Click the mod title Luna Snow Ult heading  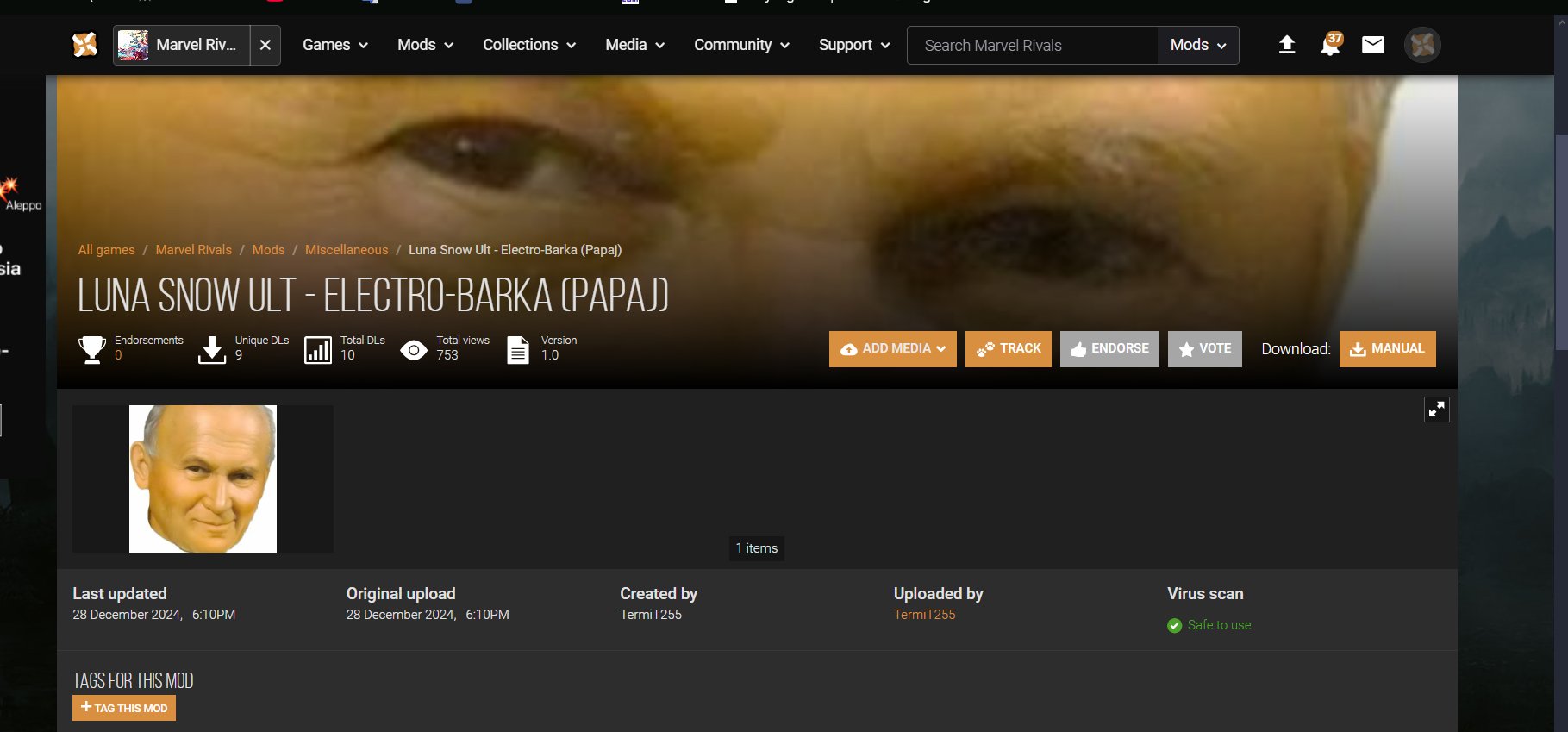373,296
